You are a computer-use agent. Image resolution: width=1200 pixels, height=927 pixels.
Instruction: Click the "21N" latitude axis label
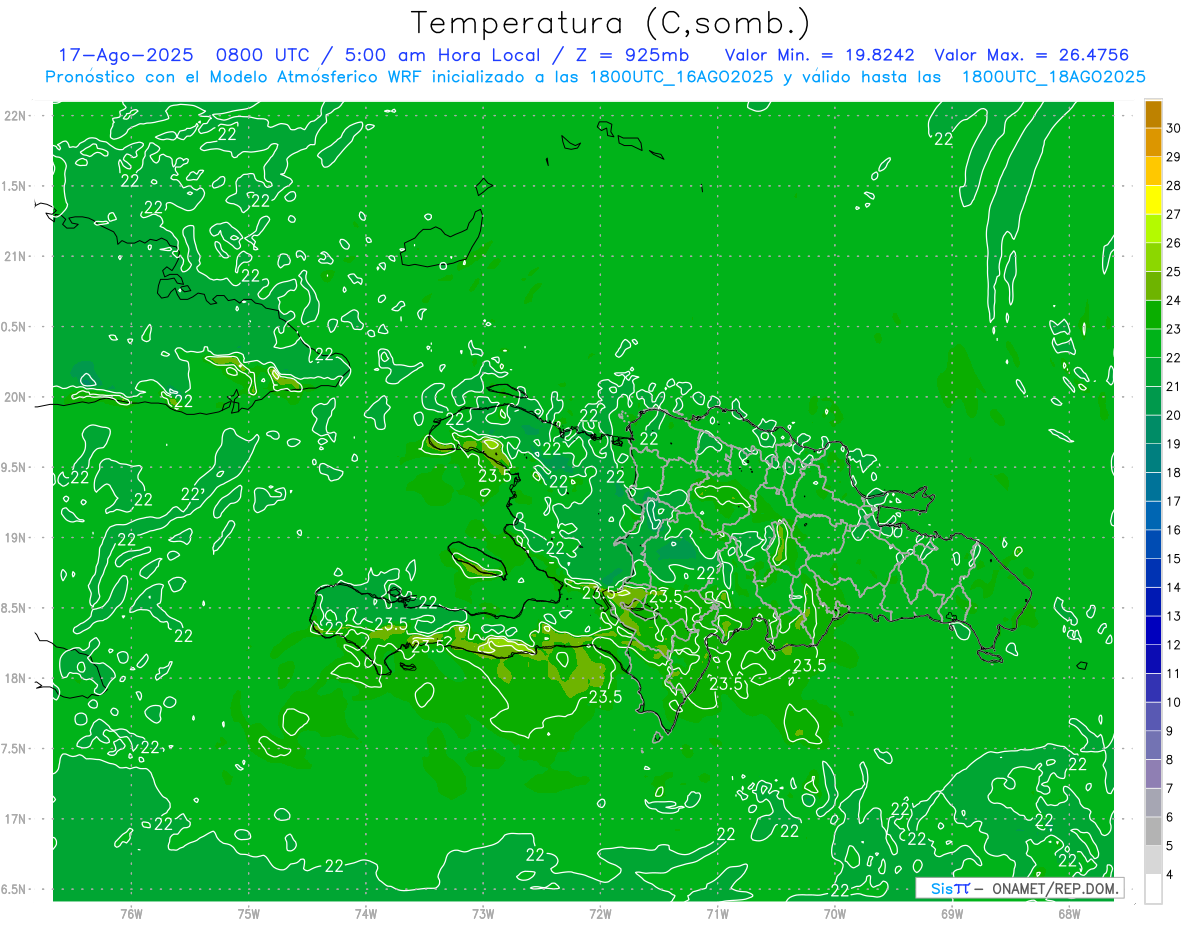[x=14, y=256]
